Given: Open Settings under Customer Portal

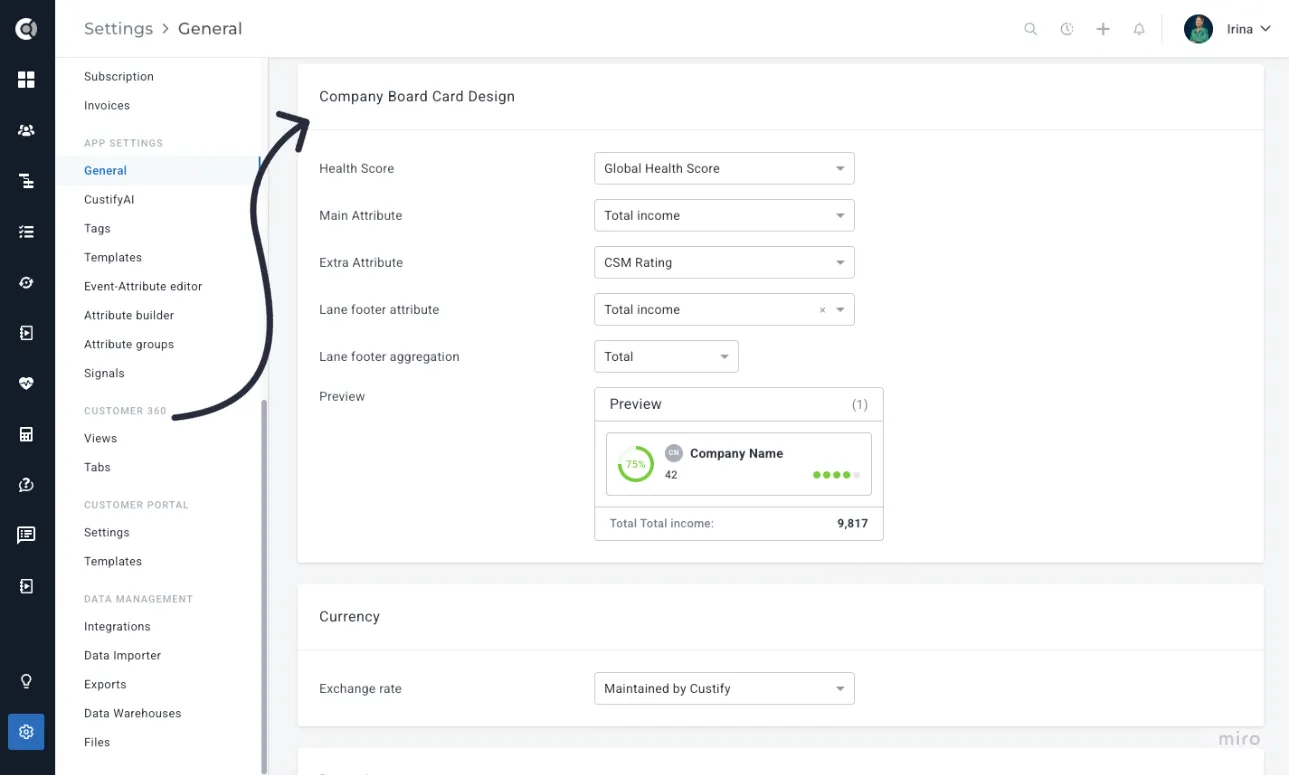Looking at the screenshot, I should pos(107,533).
